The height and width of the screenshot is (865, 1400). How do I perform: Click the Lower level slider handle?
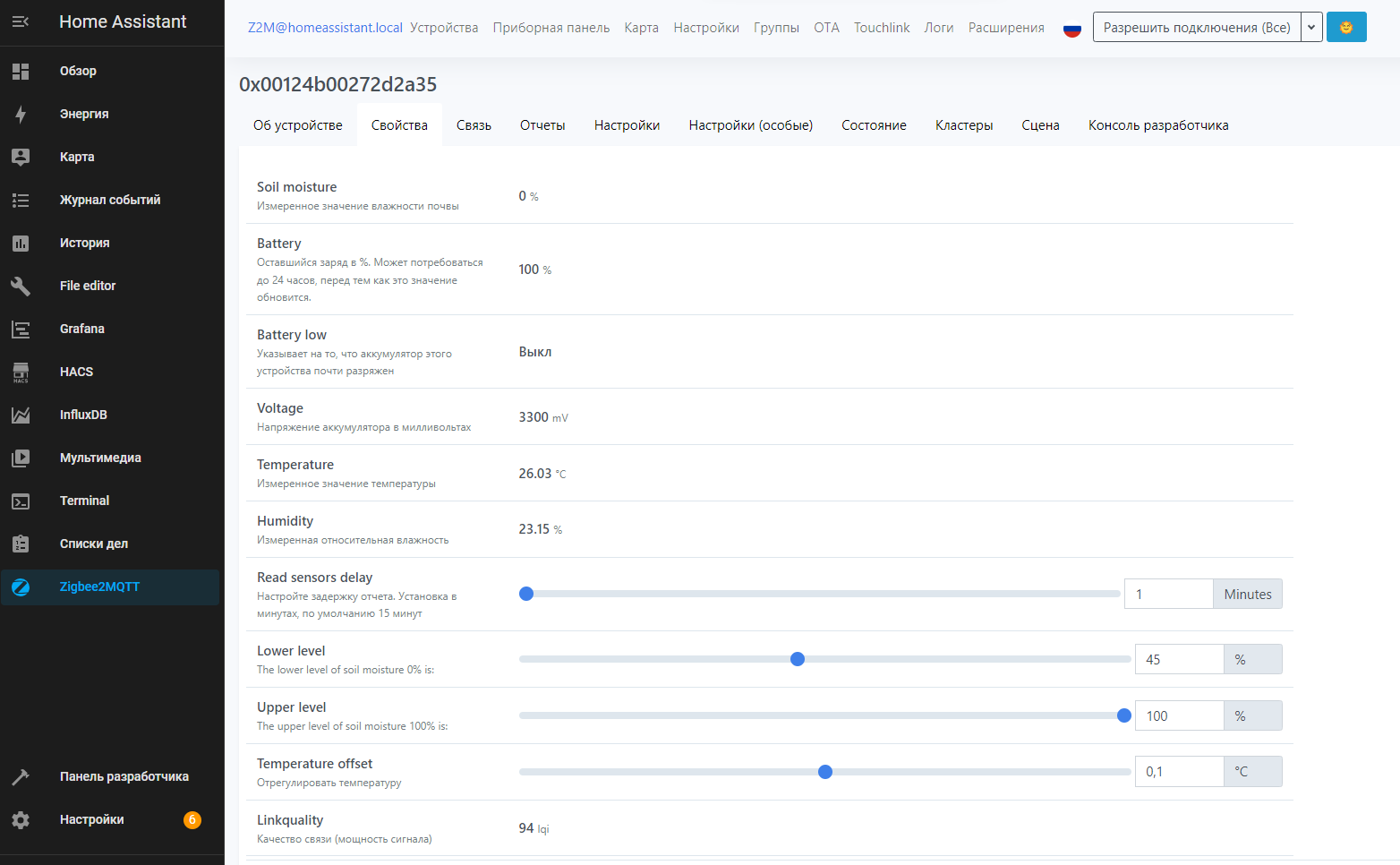pyautogui.click(x=798, y=659)
